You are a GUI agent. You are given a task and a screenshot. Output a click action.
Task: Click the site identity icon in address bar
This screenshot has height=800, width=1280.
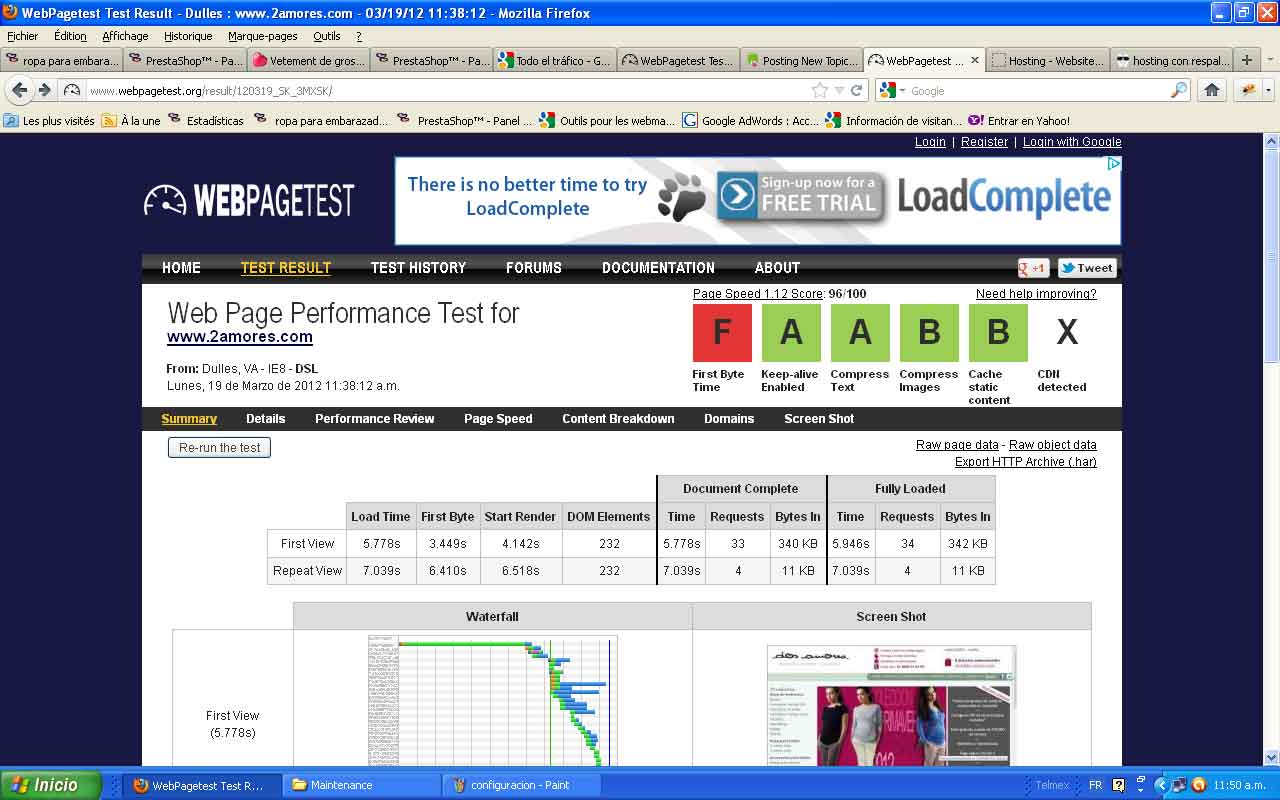[x=72, y=90]
